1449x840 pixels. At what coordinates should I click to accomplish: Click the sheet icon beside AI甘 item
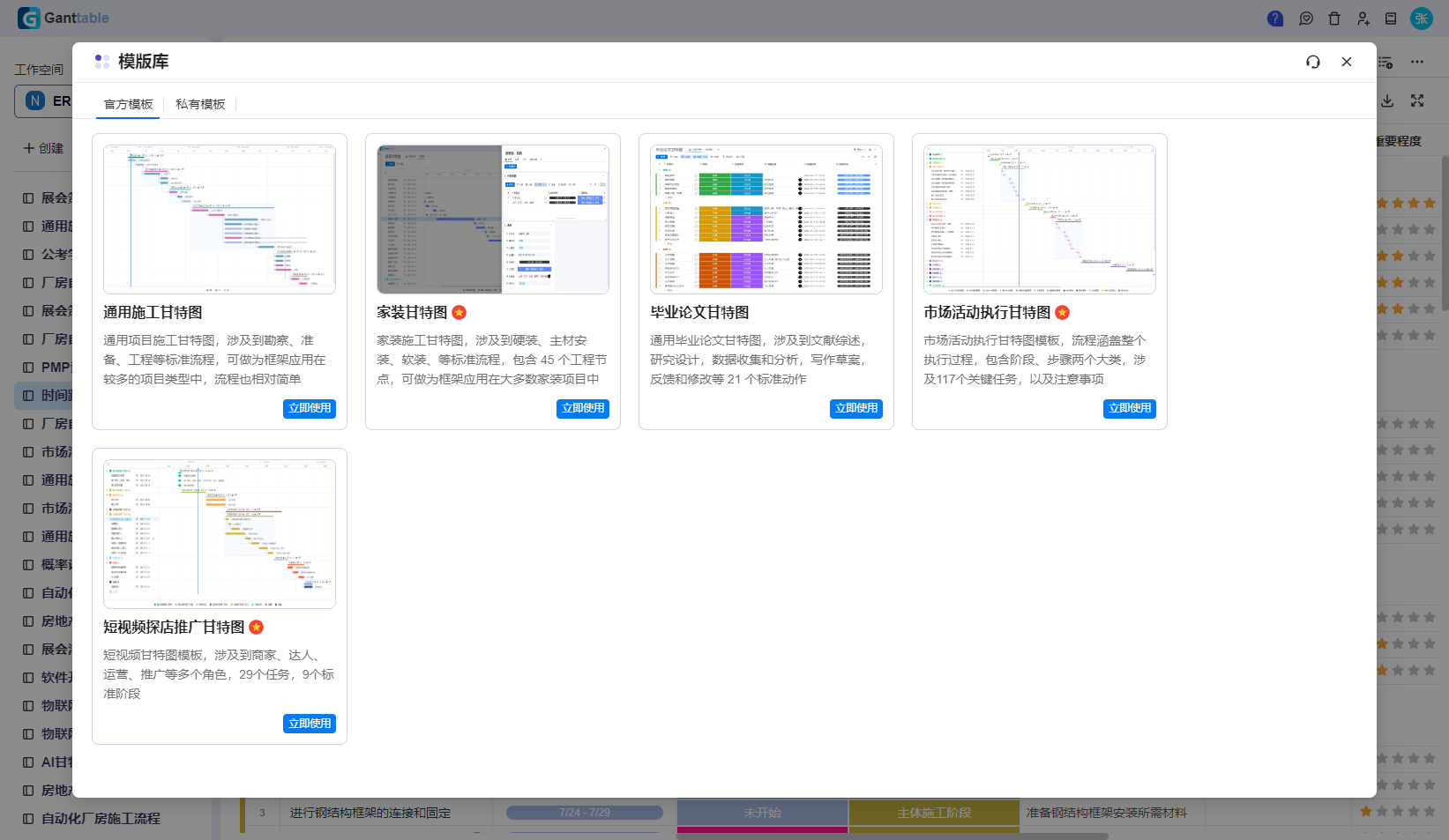28,762
